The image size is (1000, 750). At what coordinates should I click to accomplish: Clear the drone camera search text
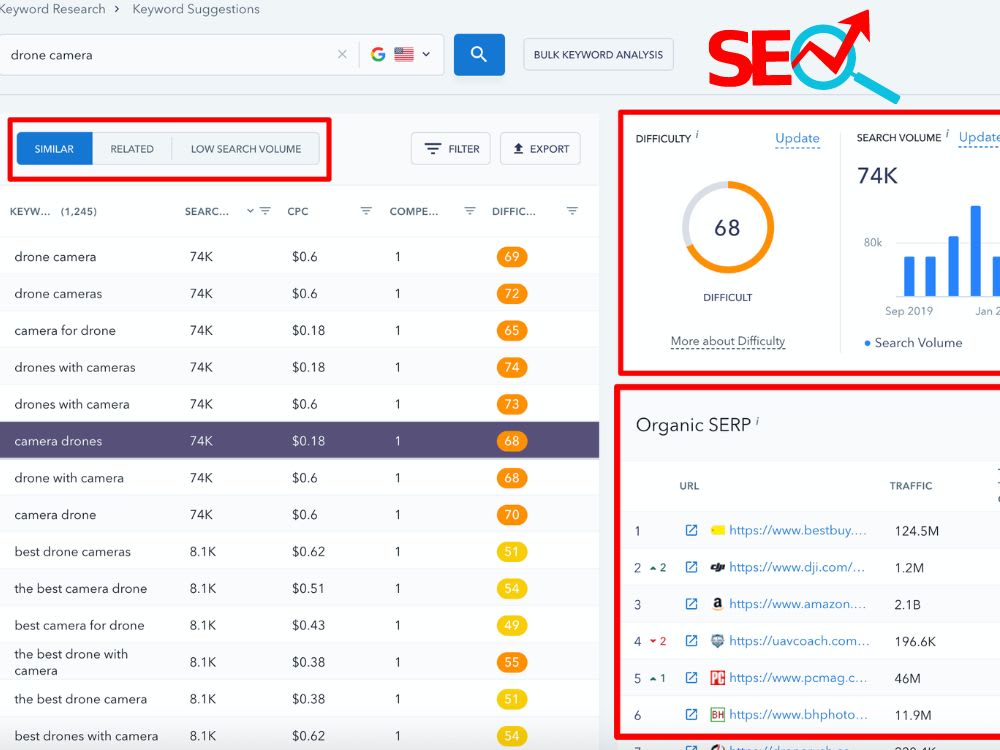[342, 54]
